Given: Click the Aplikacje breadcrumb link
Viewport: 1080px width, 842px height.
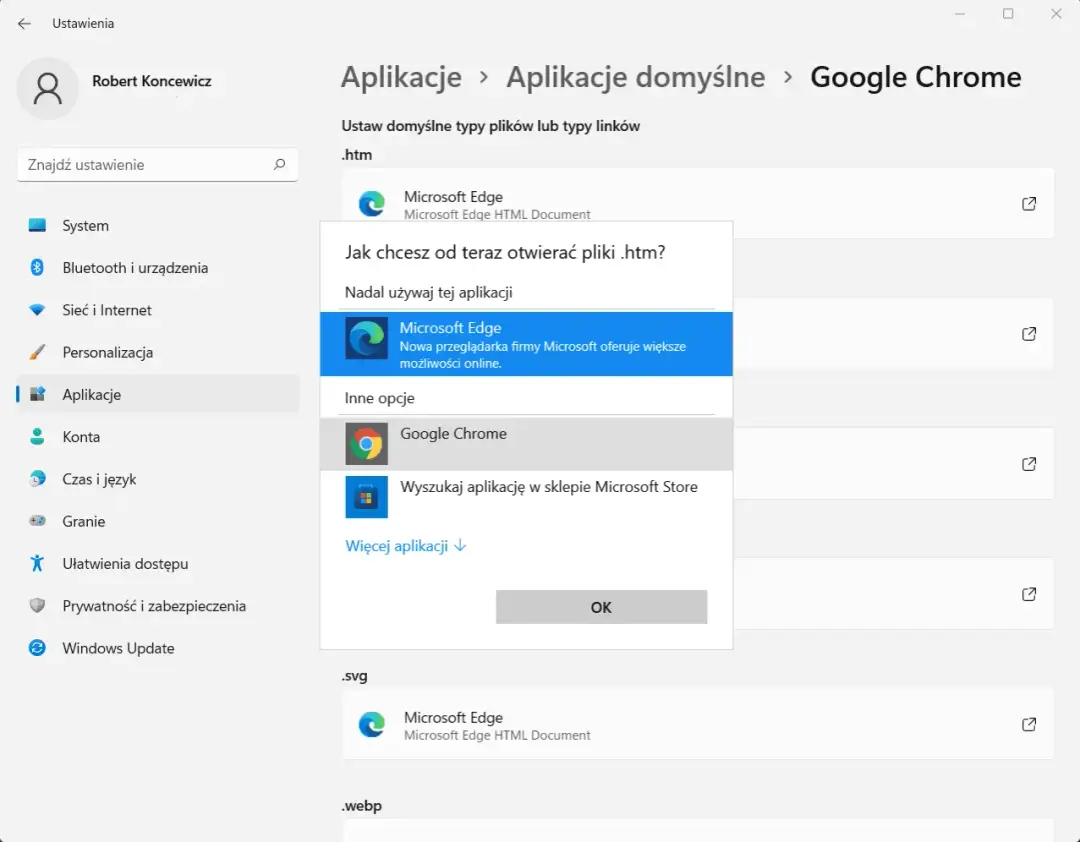Looking at the screenshot, I should 401,77.
